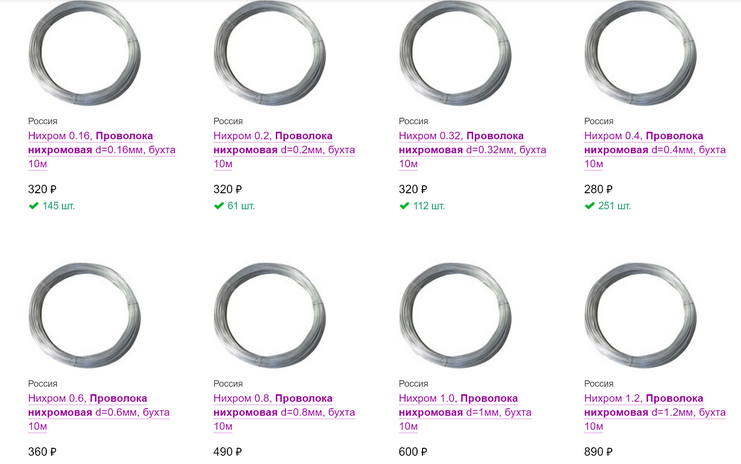Image resolution: width=741 pixels, height=464 pixels.
Task: Click green checkmark next to 145 шт.
Action: [33, 206]
